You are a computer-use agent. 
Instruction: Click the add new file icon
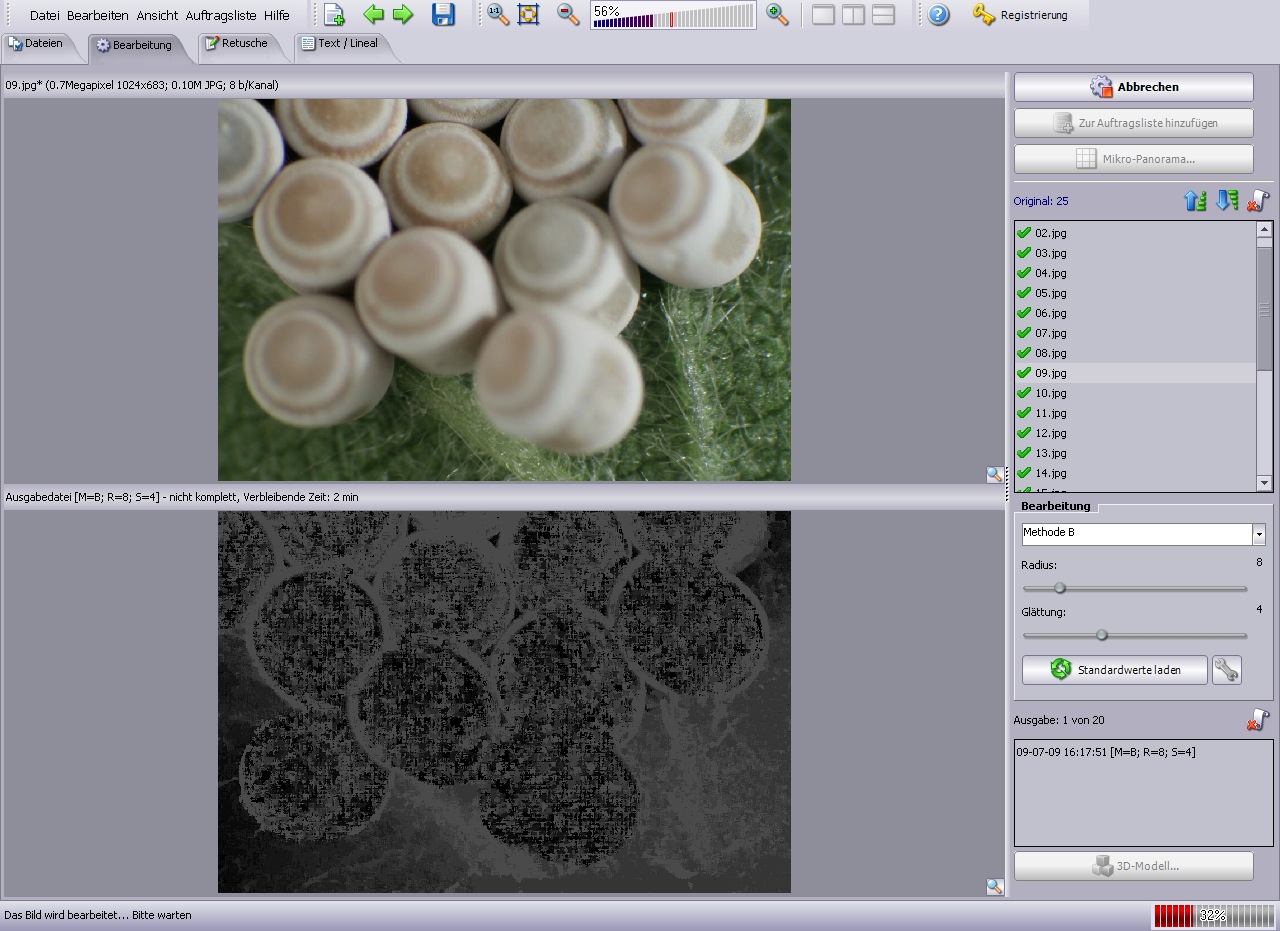click(x=334, y=15)
